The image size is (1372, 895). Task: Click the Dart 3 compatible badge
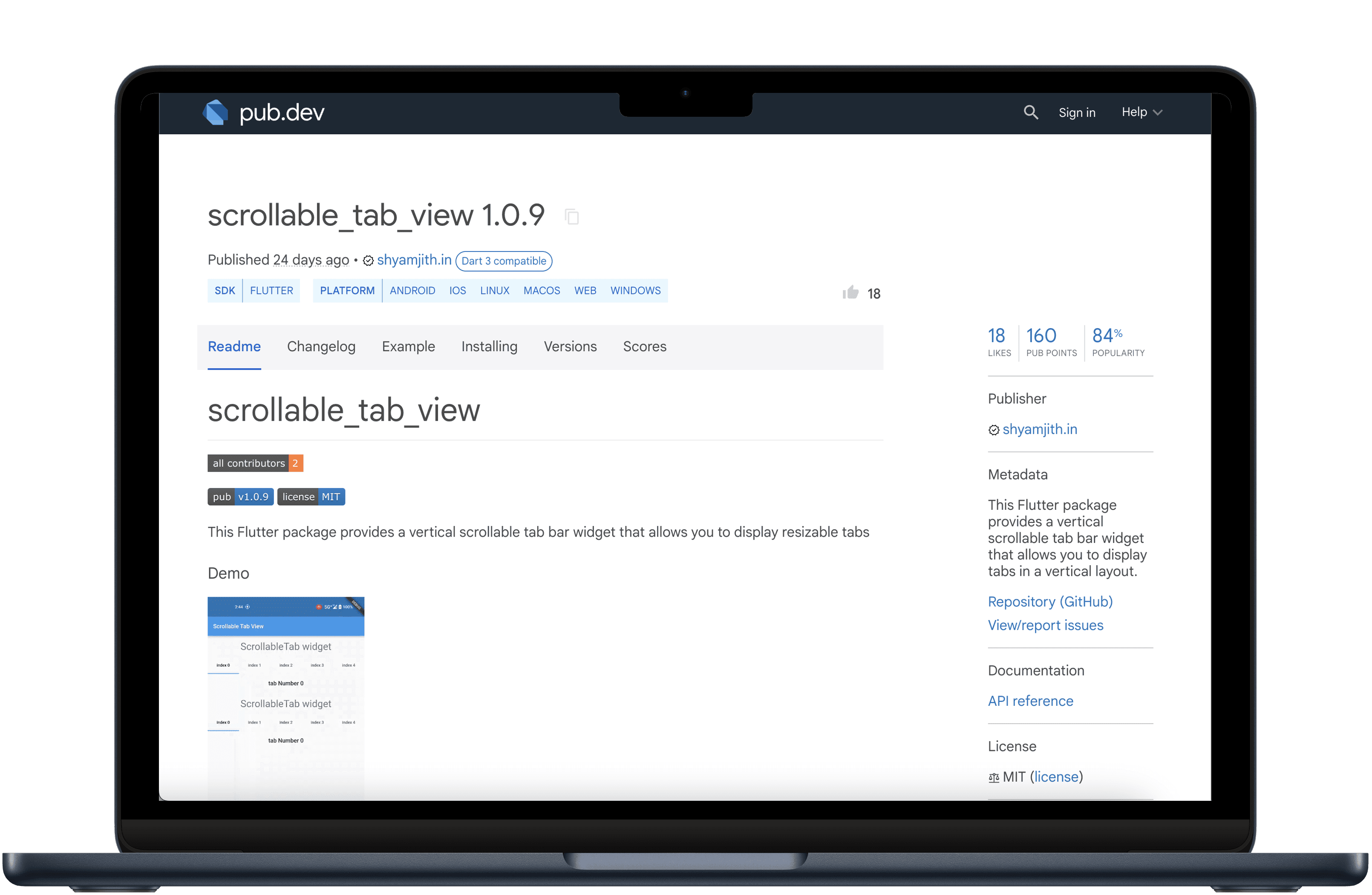pos(504,261)
